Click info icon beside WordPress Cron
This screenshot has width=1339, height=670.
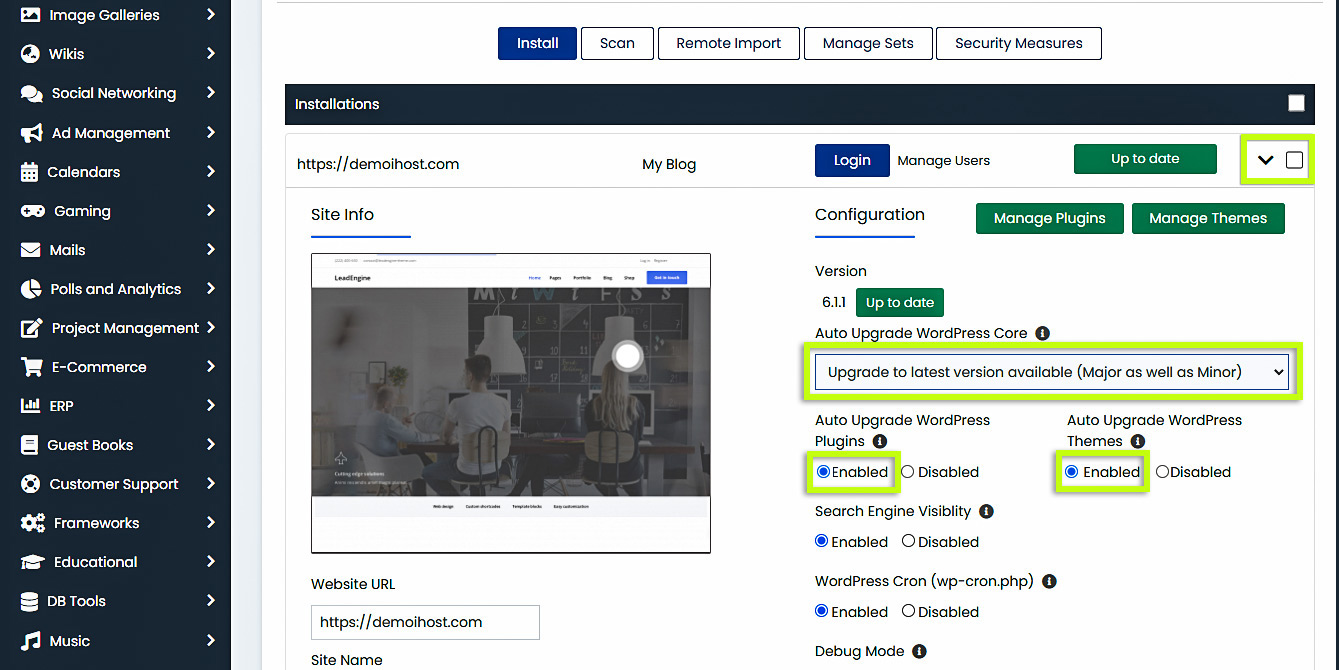[1050, 581]
